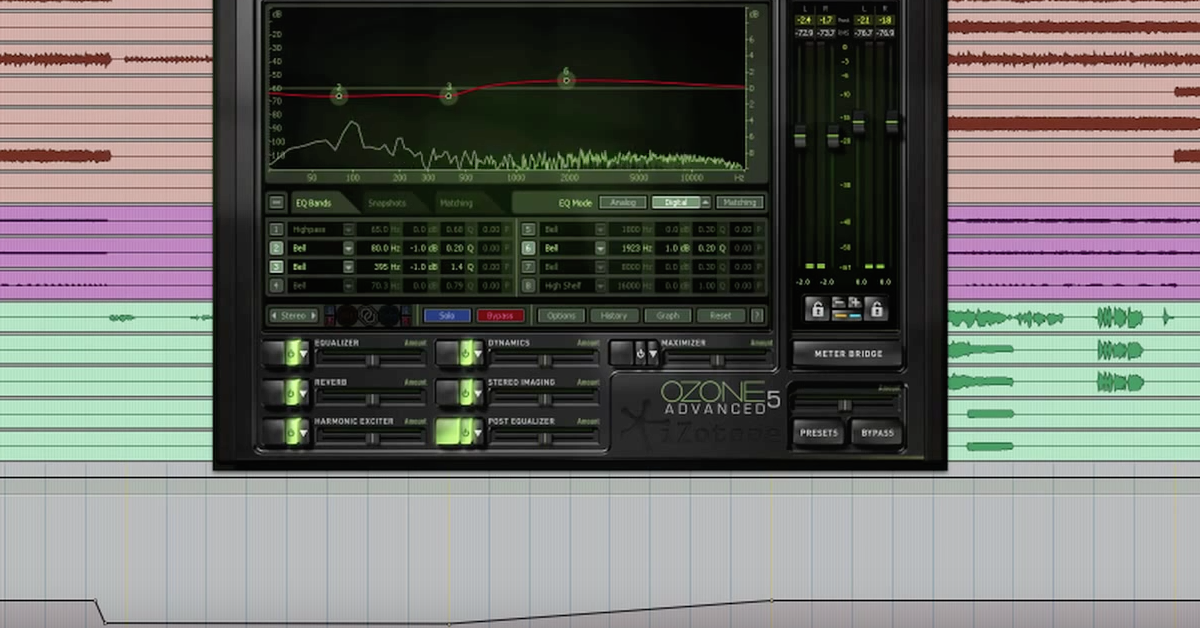This screenshot has width=1200, height=628.
Task: Open band 5 Bell filter type dropdown
Action: (600, 229)
